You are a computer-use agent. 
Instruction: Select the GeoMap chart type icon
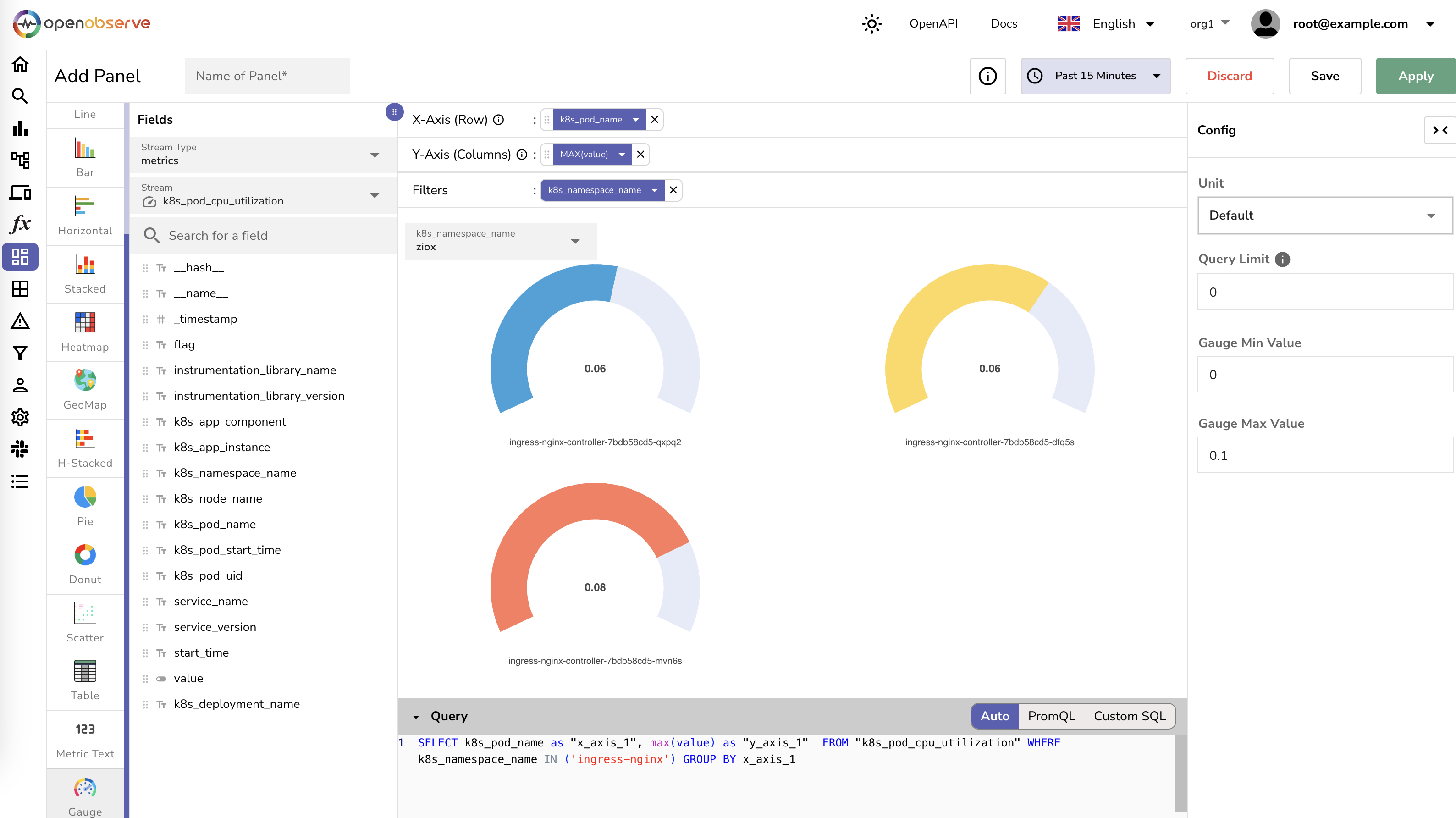coord(85,381)
